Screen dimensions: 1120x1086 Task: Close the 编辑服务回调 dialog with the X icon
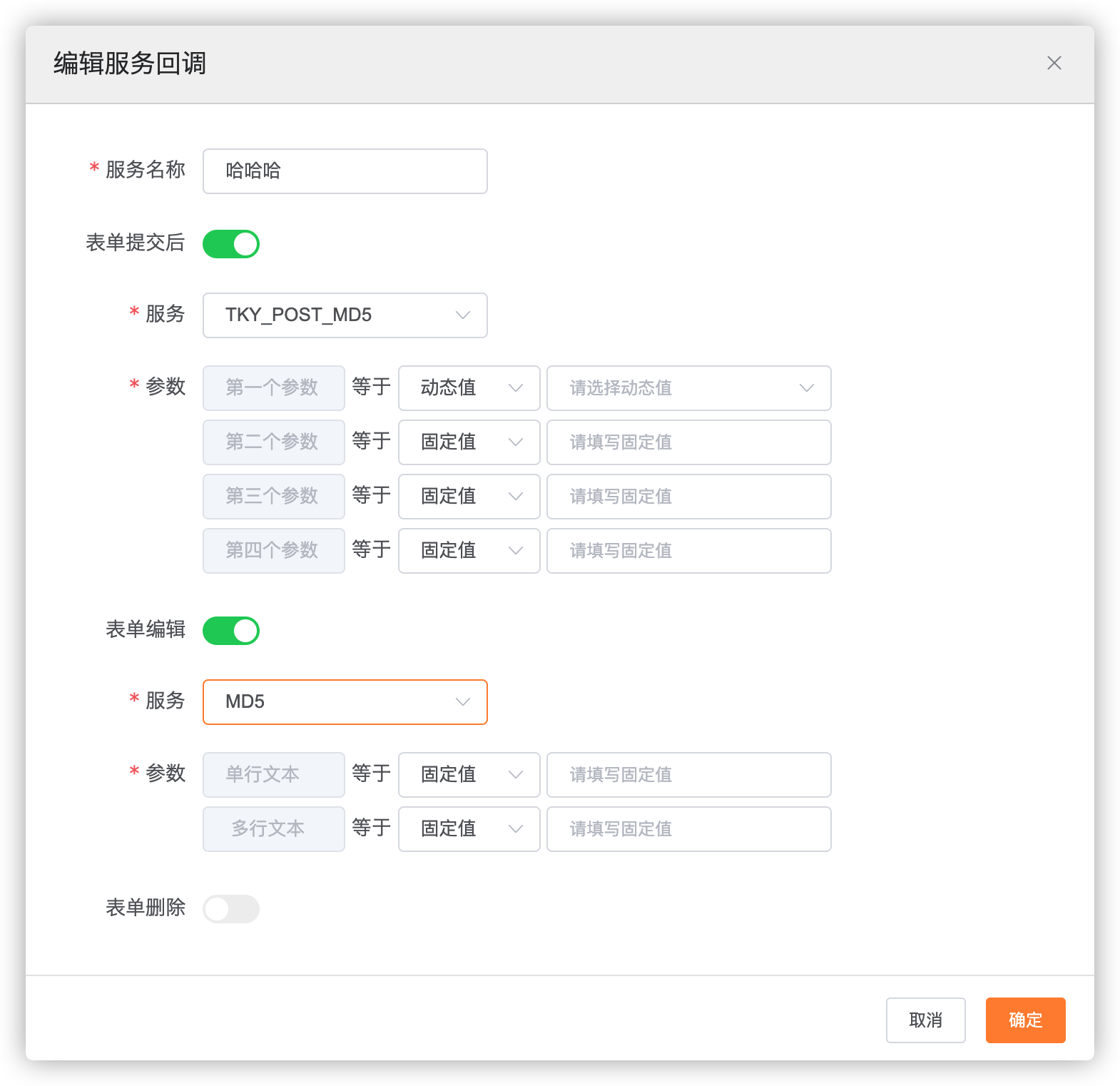1054,64
